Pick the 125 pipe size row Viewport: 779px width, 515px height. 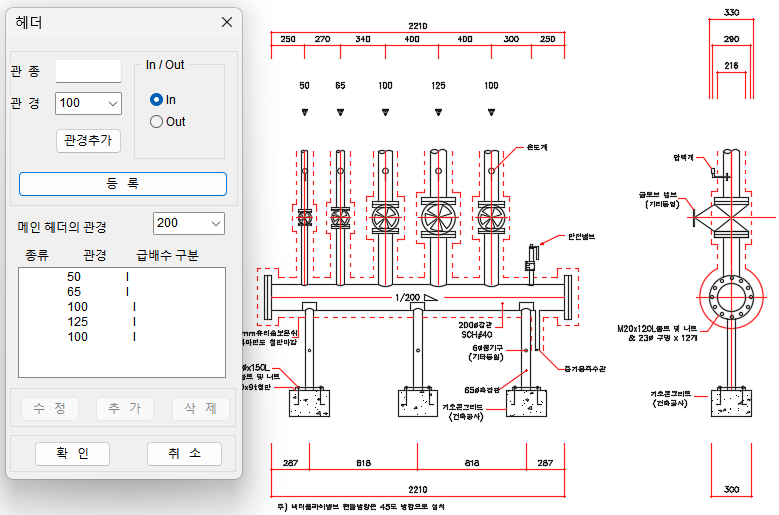(77, 322)
